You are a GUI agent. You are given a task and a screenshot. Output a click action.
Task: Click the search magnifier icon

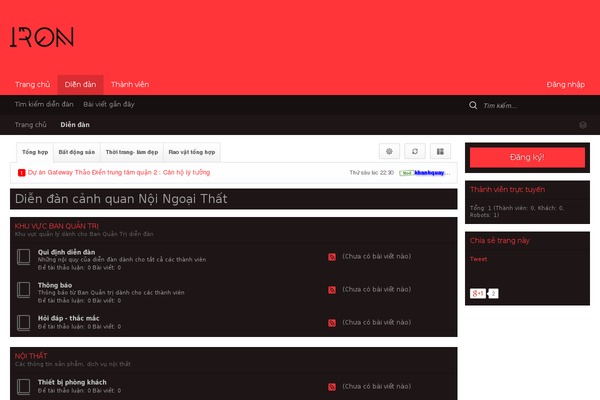[x=473, y=105]
